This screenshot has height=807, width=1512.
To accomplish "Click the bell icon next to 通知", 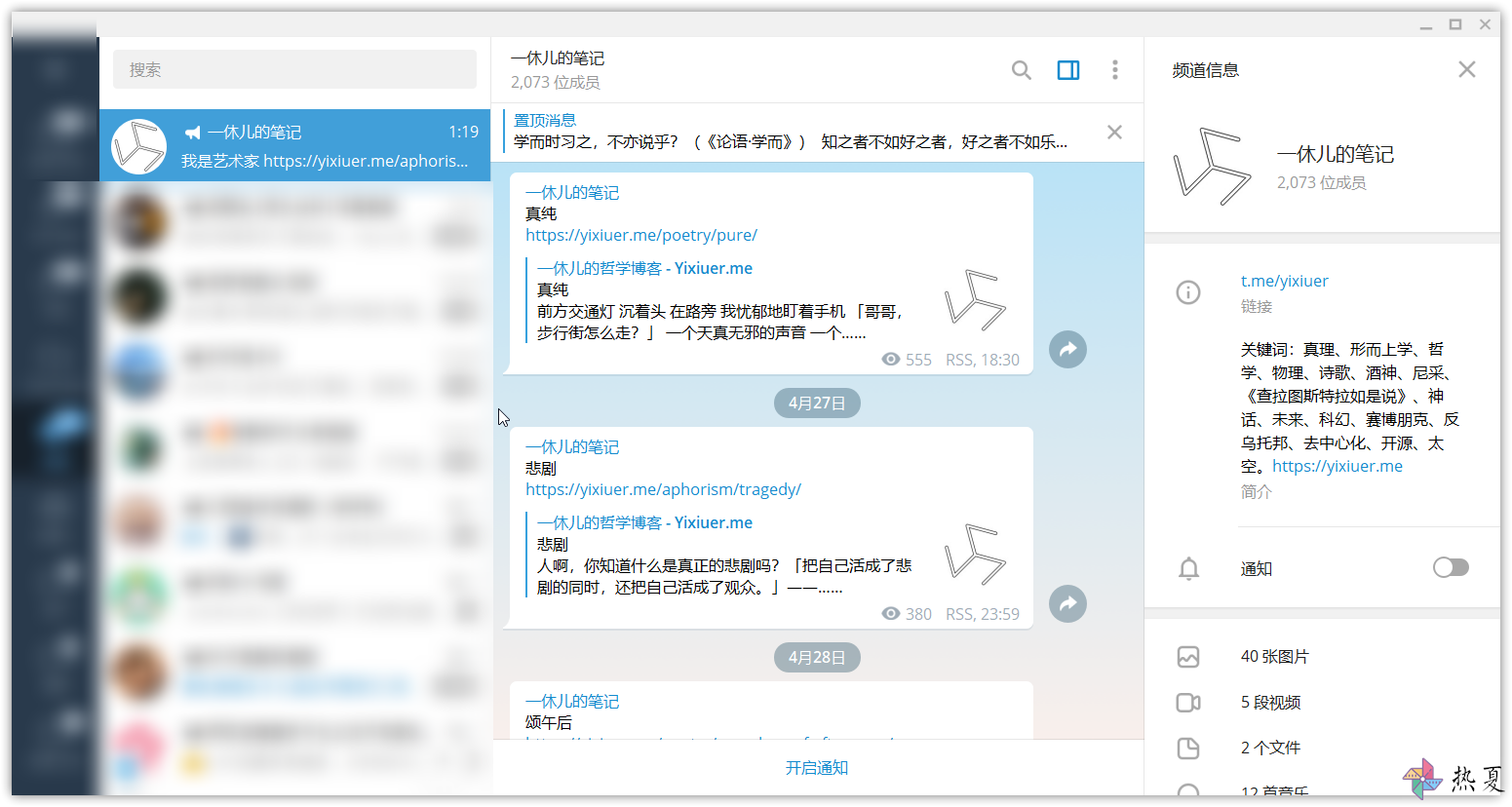I will [x=1188, y=568].
